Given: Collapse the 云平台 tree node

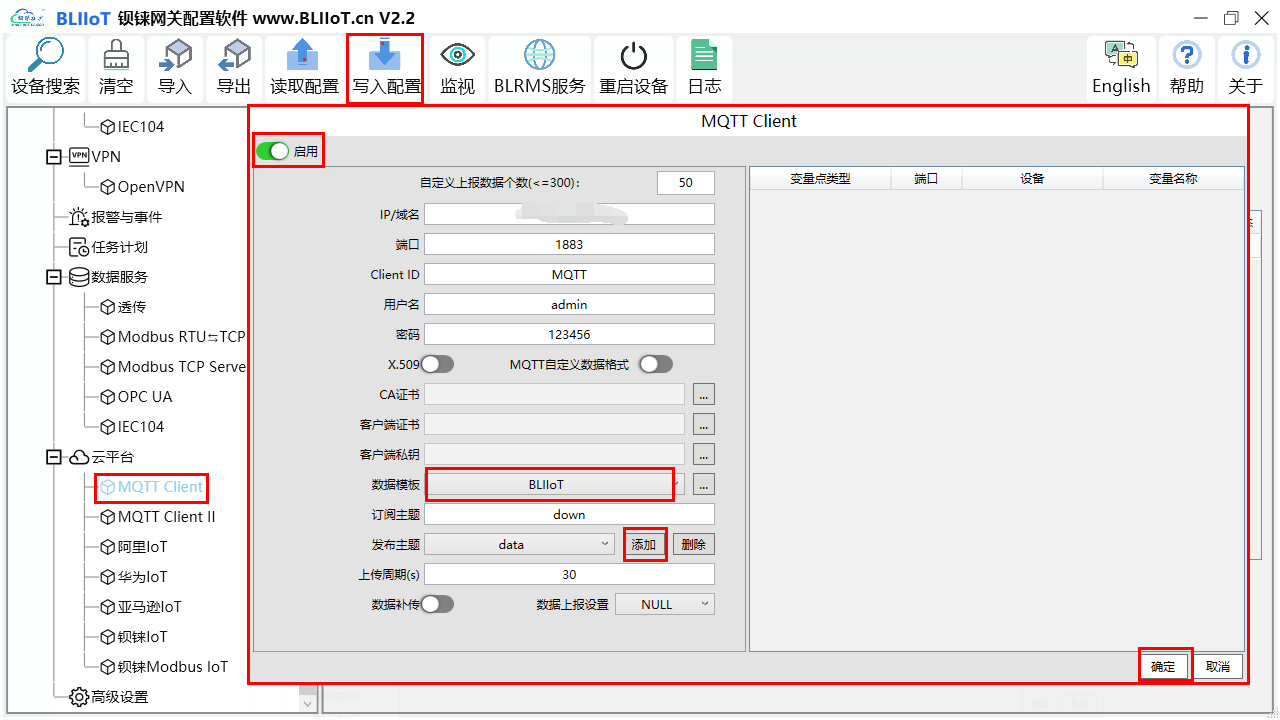Looking at the screenshot, I should pos(54,457).
